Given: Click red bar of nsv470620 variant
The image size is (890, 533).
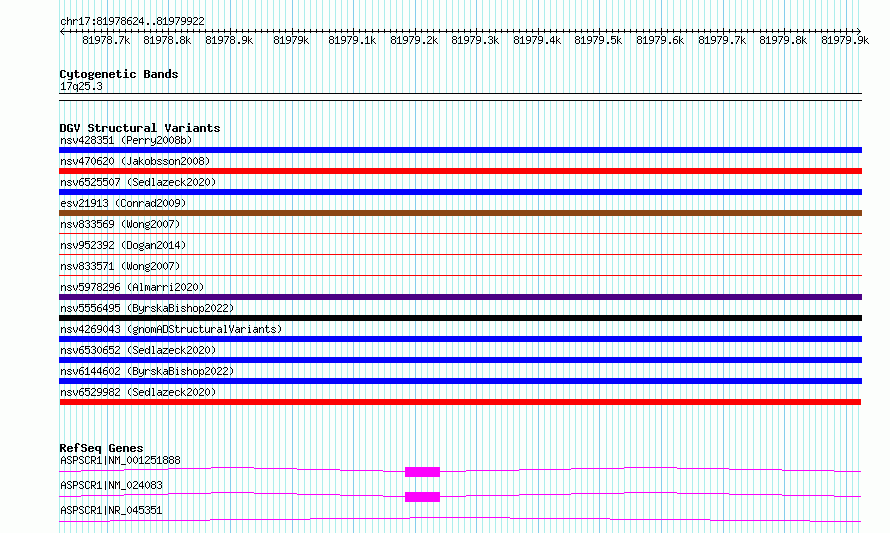Looking at the screenshot, I should pos(460,171).
